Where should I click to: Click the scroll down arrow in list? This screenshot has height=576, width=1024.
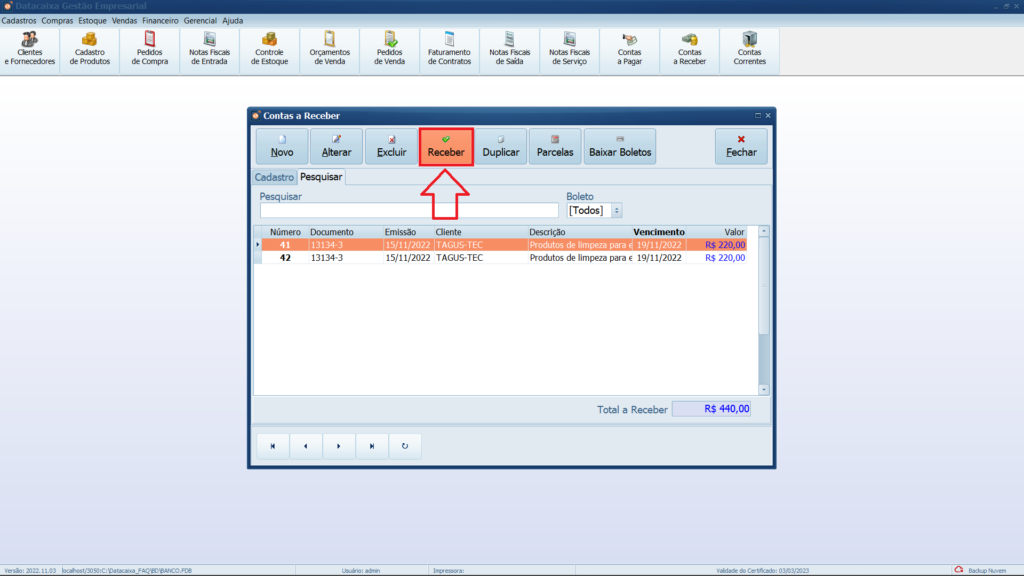[764, 389]
